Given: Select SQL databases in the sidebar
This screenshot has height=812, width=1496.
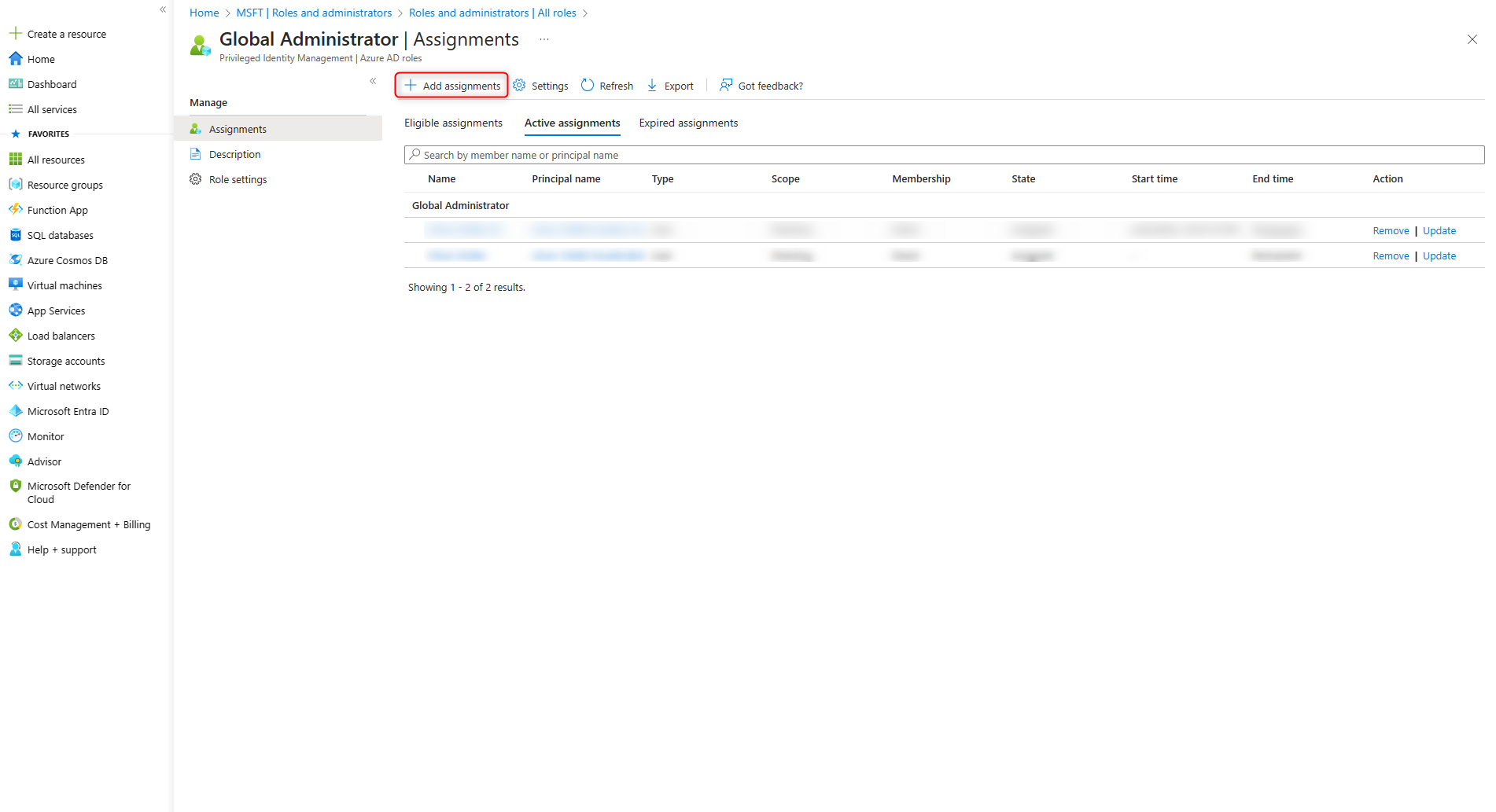Looking at the screenshot, I should (61, 234).
